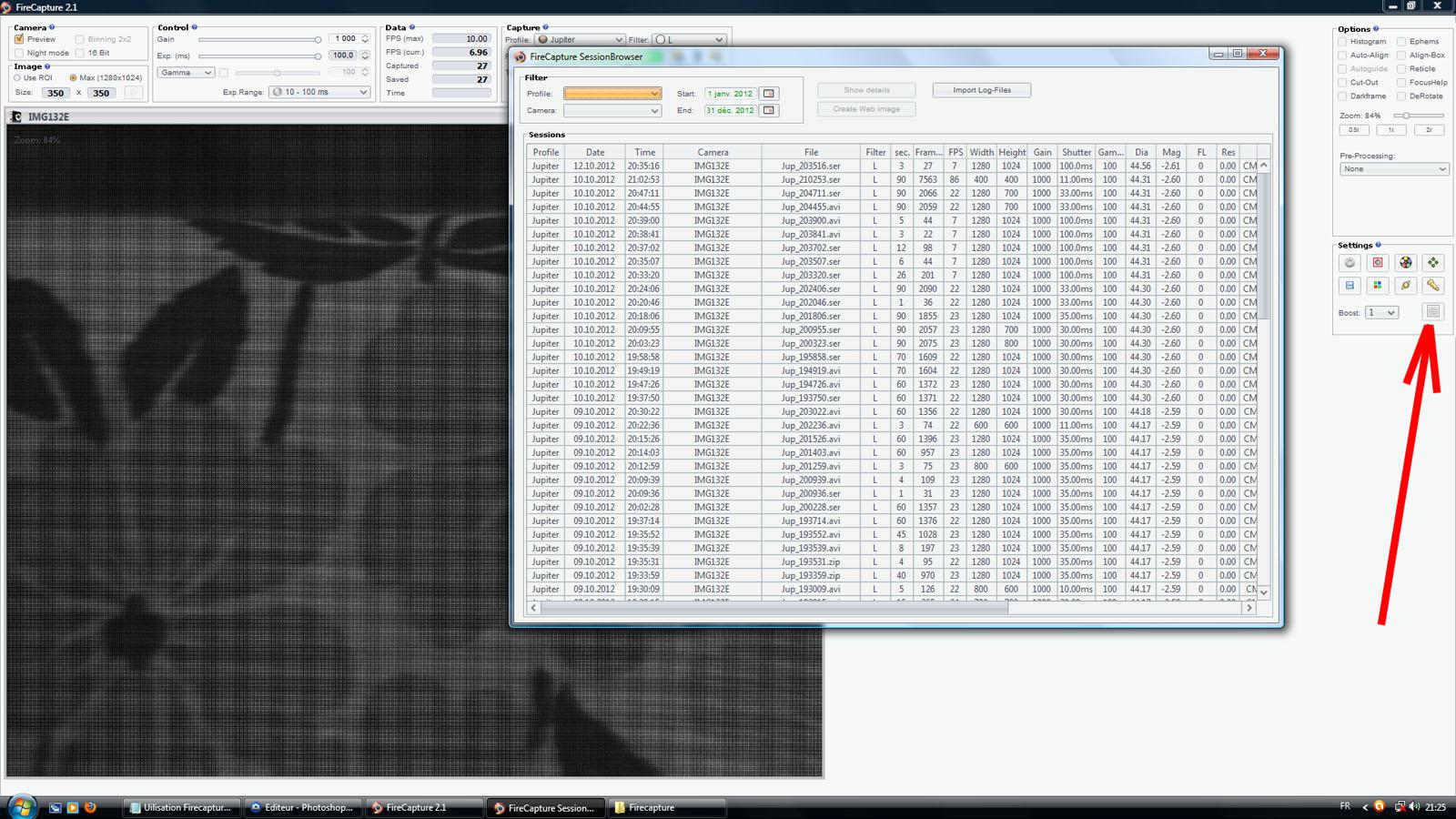The image size is (1456, 819).
Task: Click the Zoom slider handle in Options
Action: [x=1407, y=116]
